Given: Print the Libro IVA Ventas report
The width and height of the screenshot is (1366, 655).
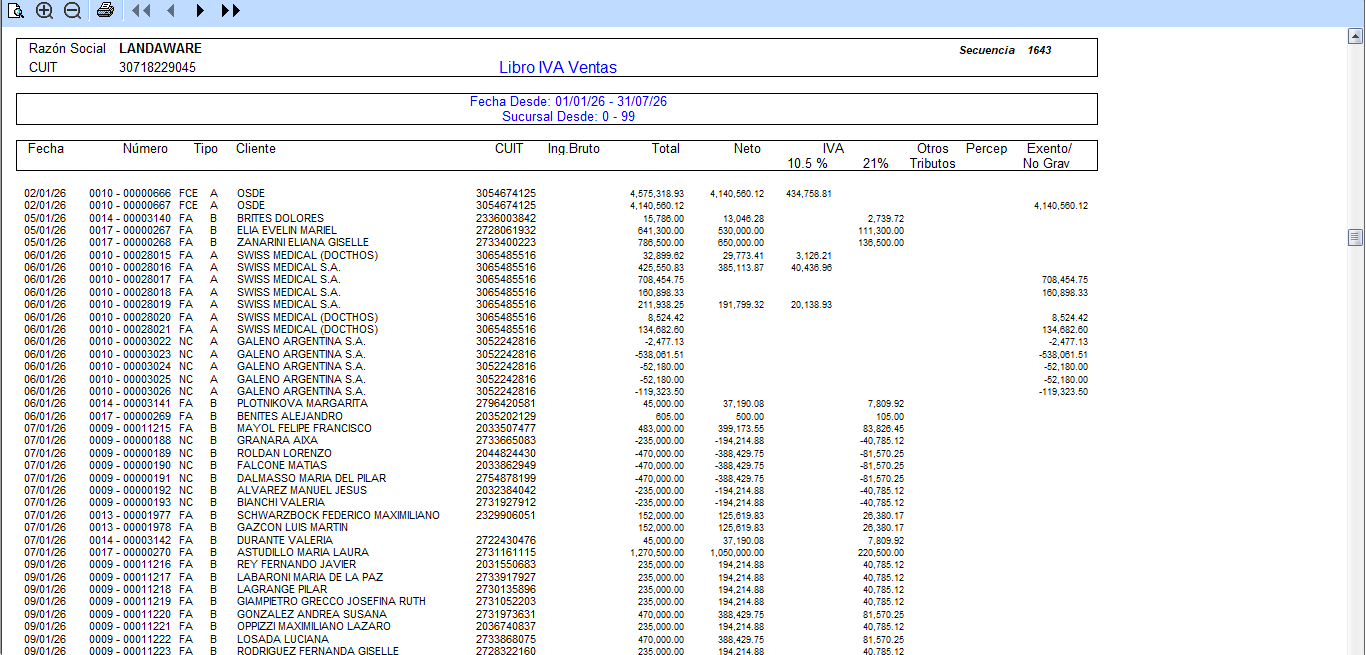Looking at the screenshot, I should pos(105,11).
